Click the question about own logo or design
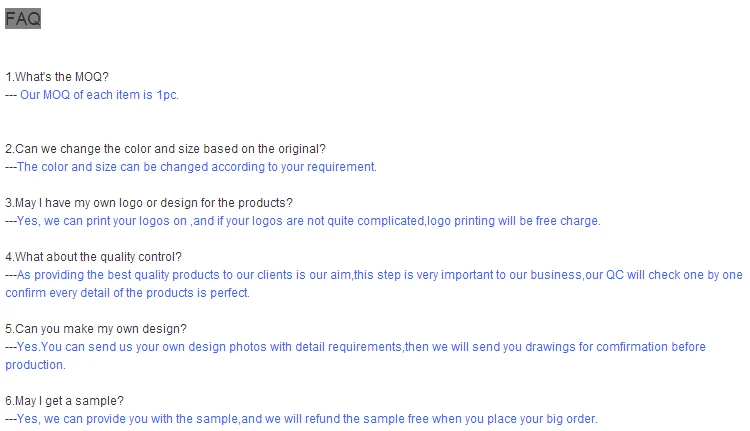750x431 pixels. 149,203
